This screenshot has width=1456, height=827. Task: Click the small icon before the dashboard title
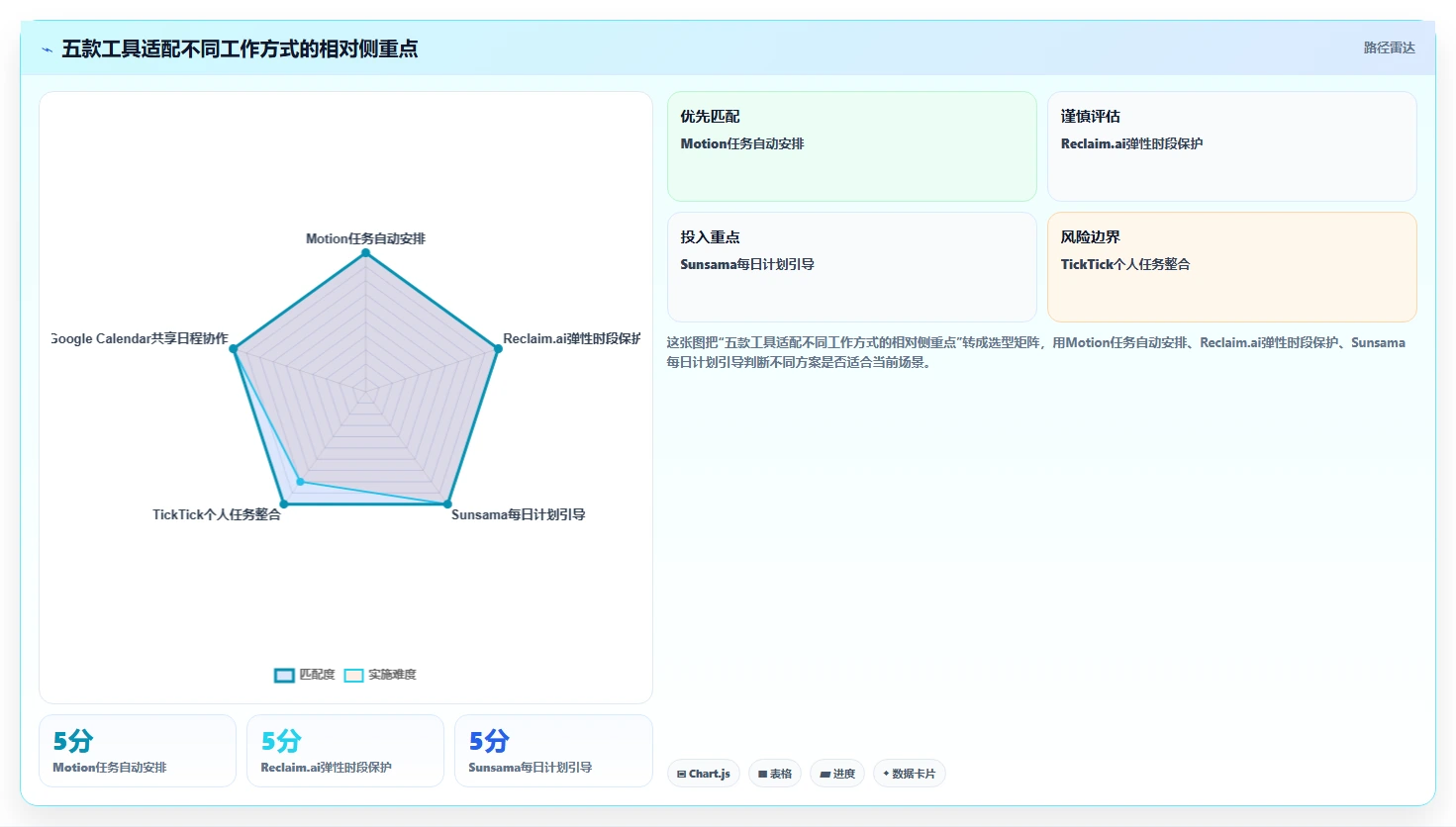point(47,49)
